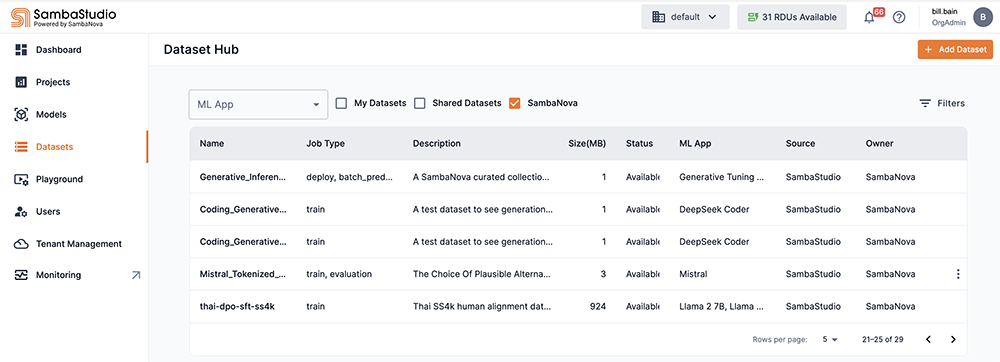Click the Description column header

pos(437,143)
